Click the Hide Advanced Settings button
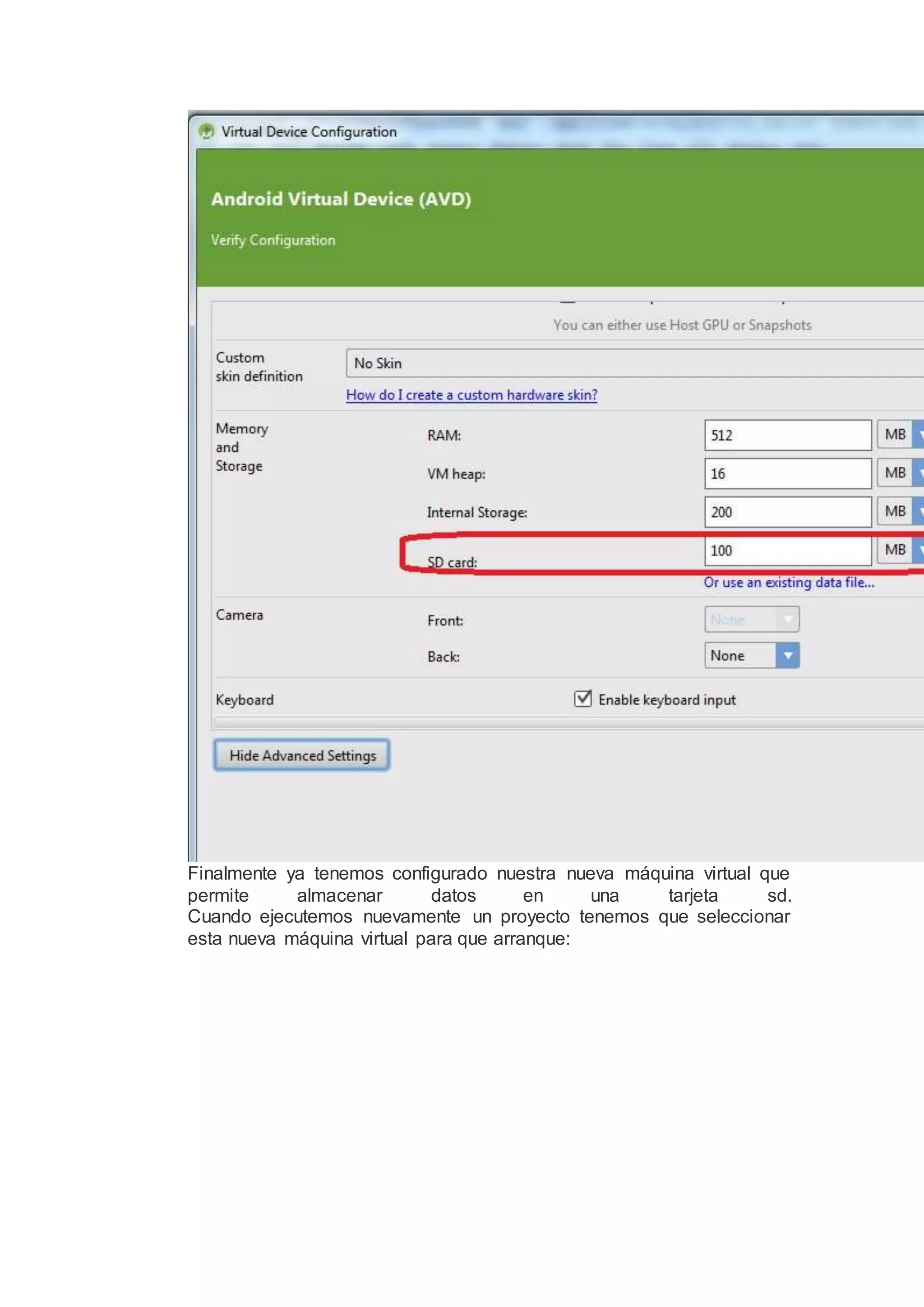The image size is (924, 1307). (x=301, y=755)
